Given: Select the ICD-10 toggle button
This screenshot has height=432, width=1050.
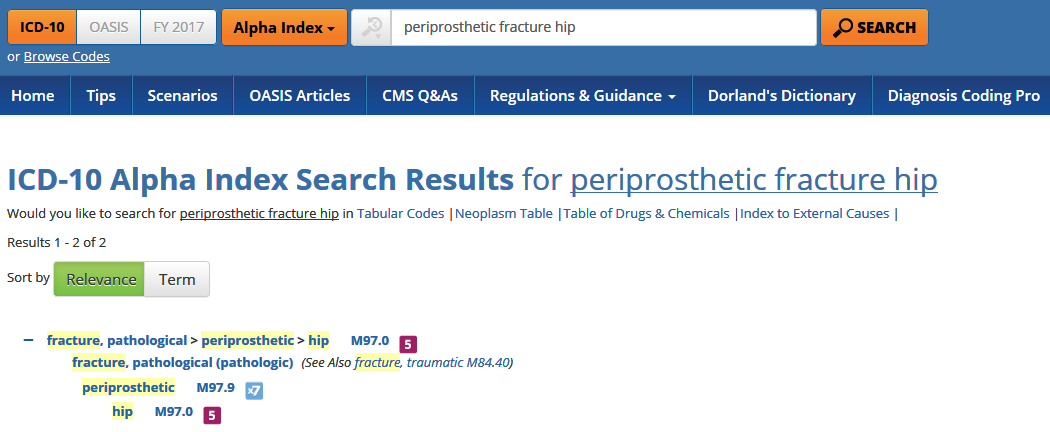Looking at the screenshot, I should [x=41, y=27].
